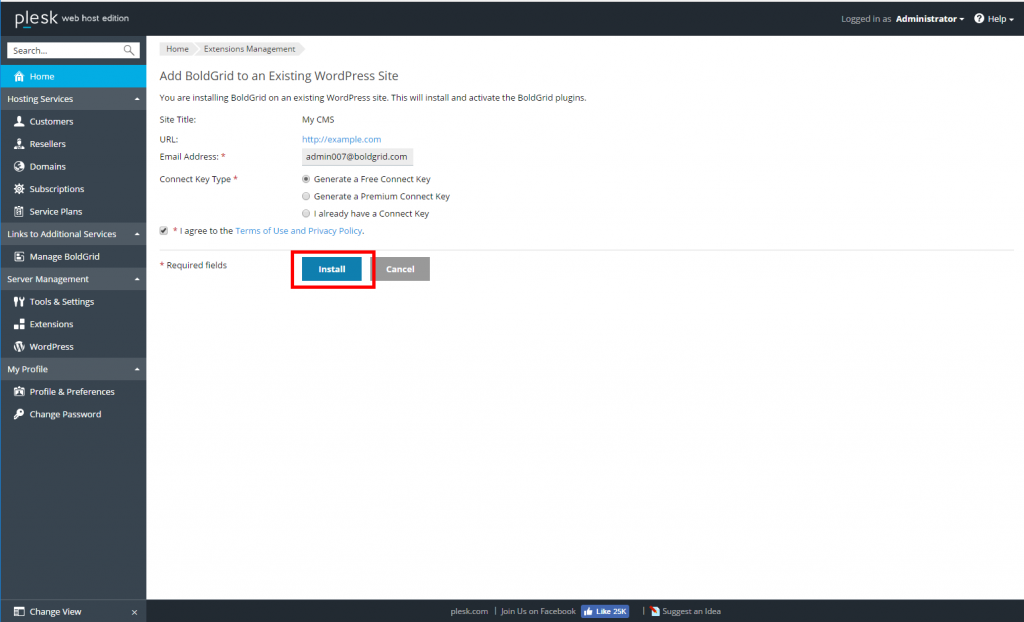Focus the Email Address field
Viewport: 1024px width, 622px height.
click(x=357, y=157)
